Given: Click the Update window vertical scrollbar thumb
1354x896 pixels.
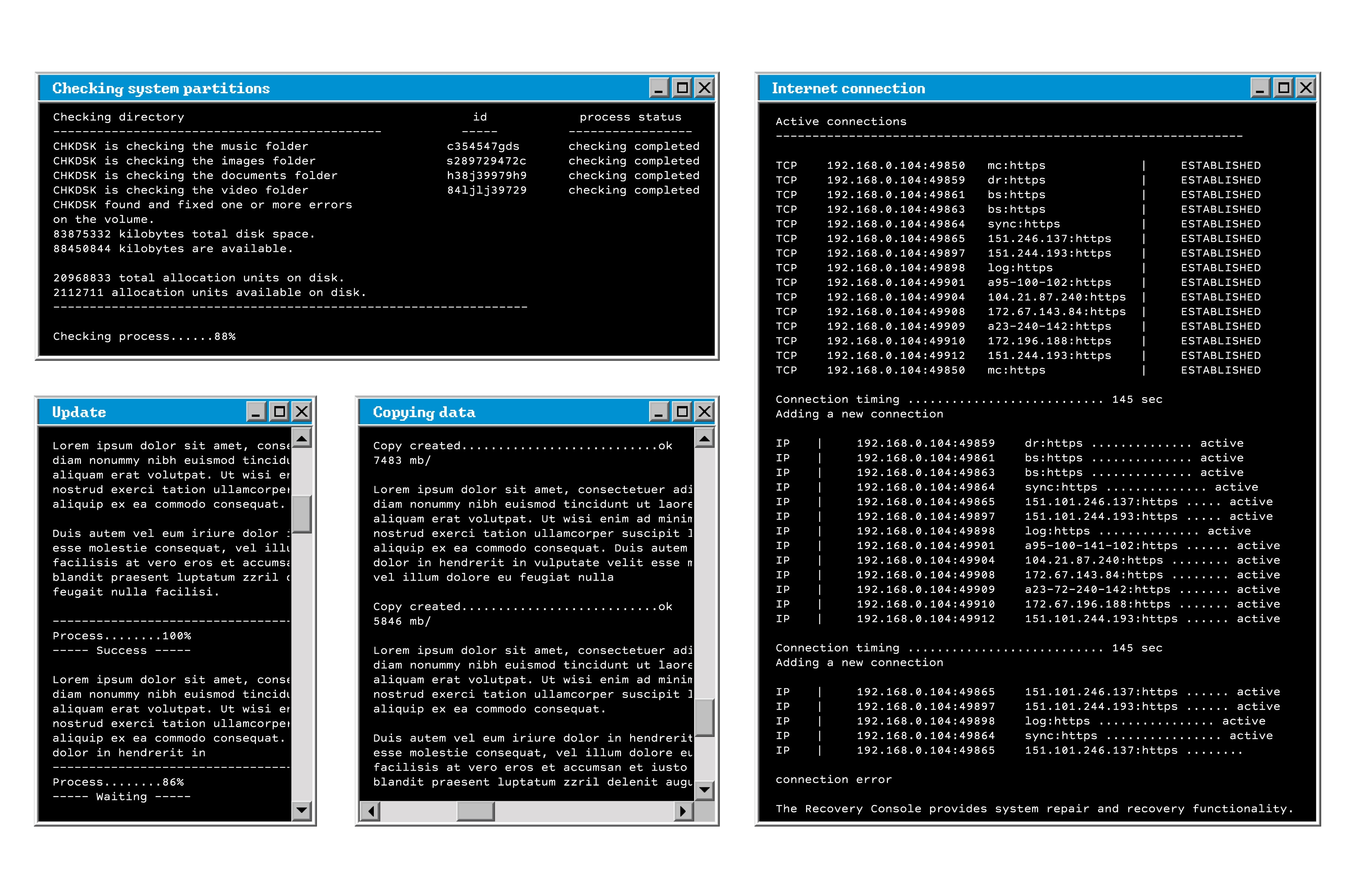Looking at the screenshot, I should [301, 514].
